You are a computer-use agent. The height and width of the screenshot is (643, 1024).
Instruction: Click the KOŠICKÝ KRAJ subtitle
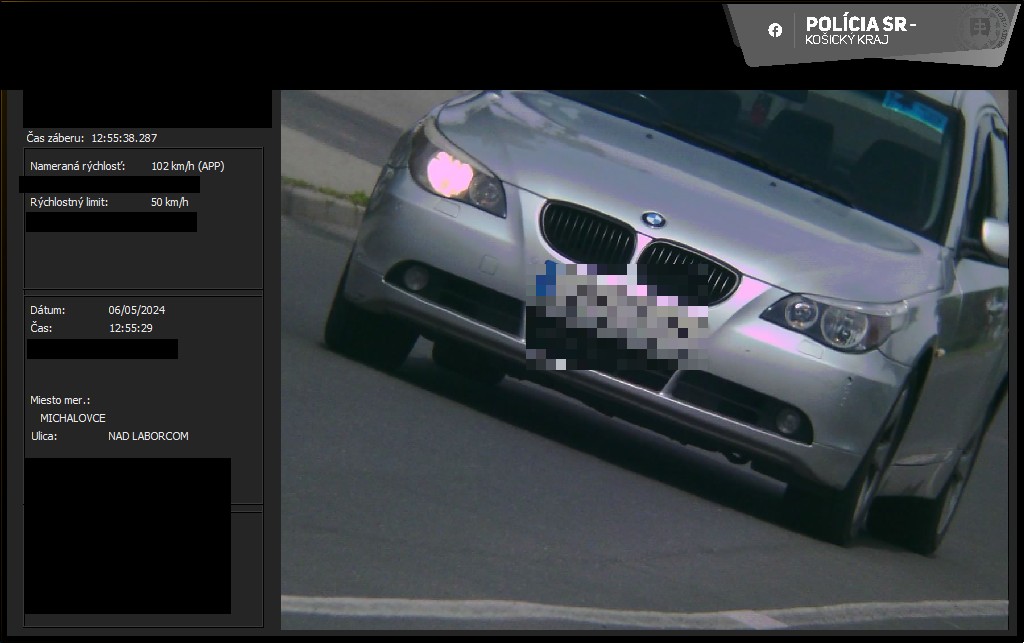pos(846,40)
